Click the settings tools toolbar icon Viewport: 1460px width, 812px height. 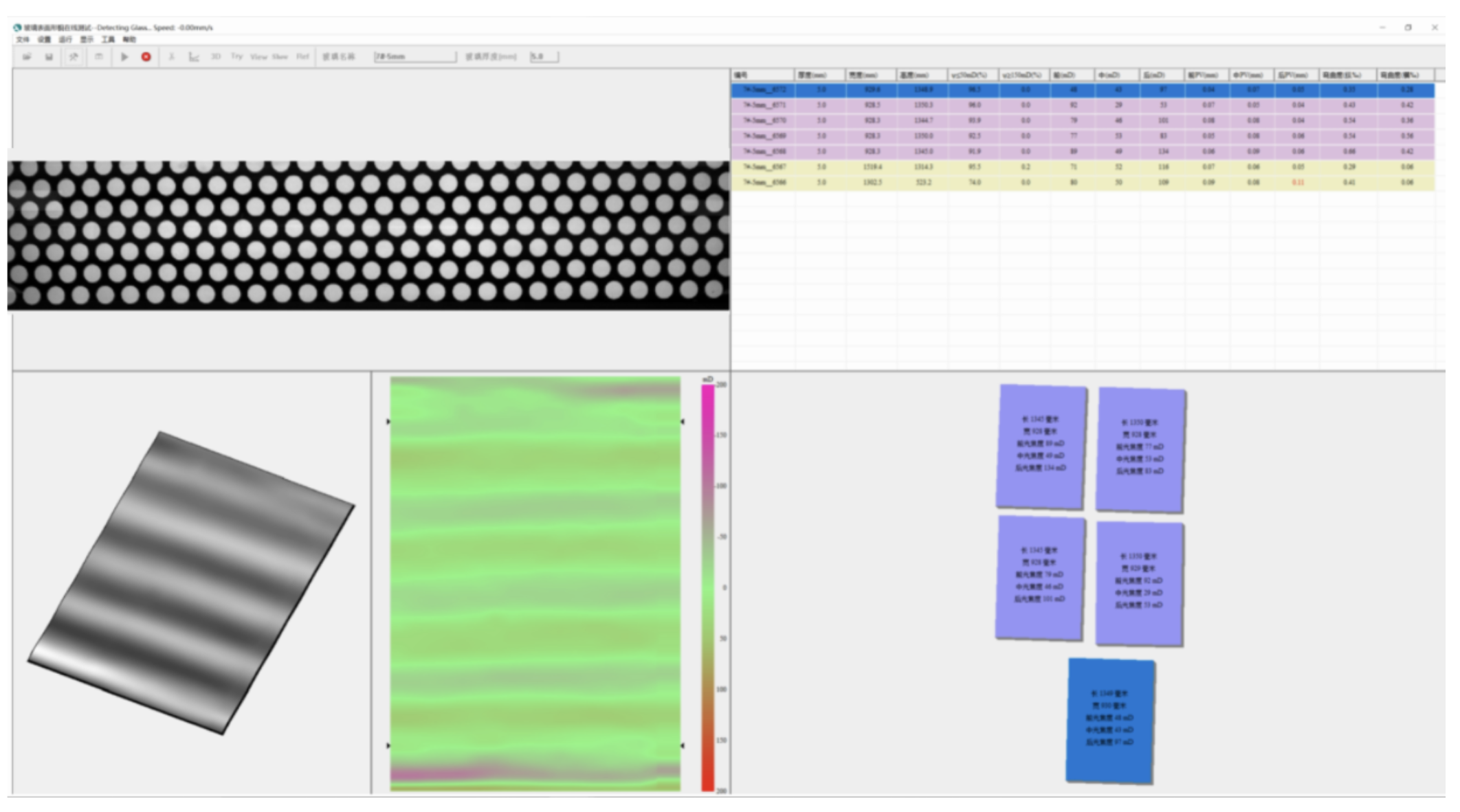click(74, 57)
